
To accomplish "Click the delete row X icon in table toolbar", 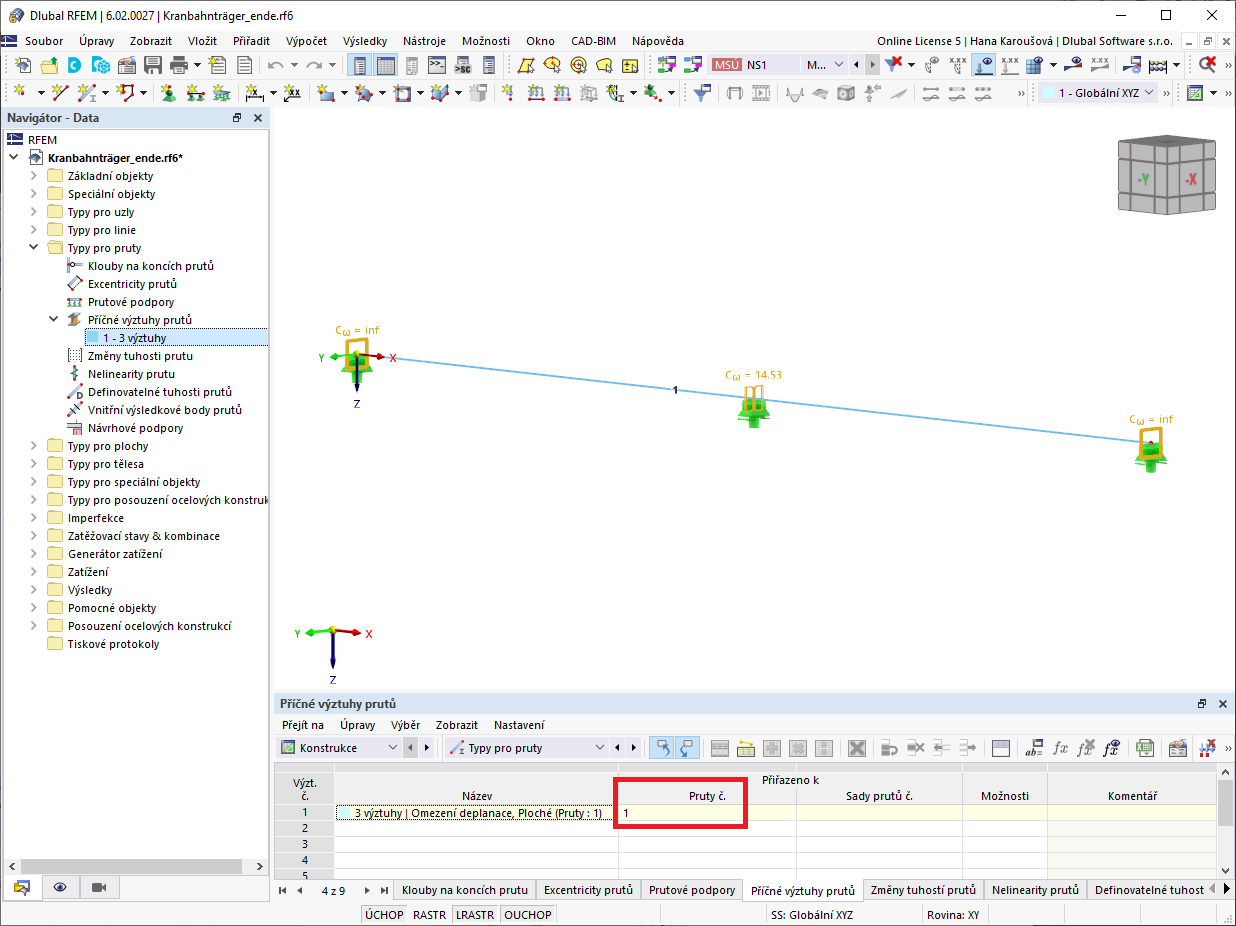I will click(x=857, y=748).
